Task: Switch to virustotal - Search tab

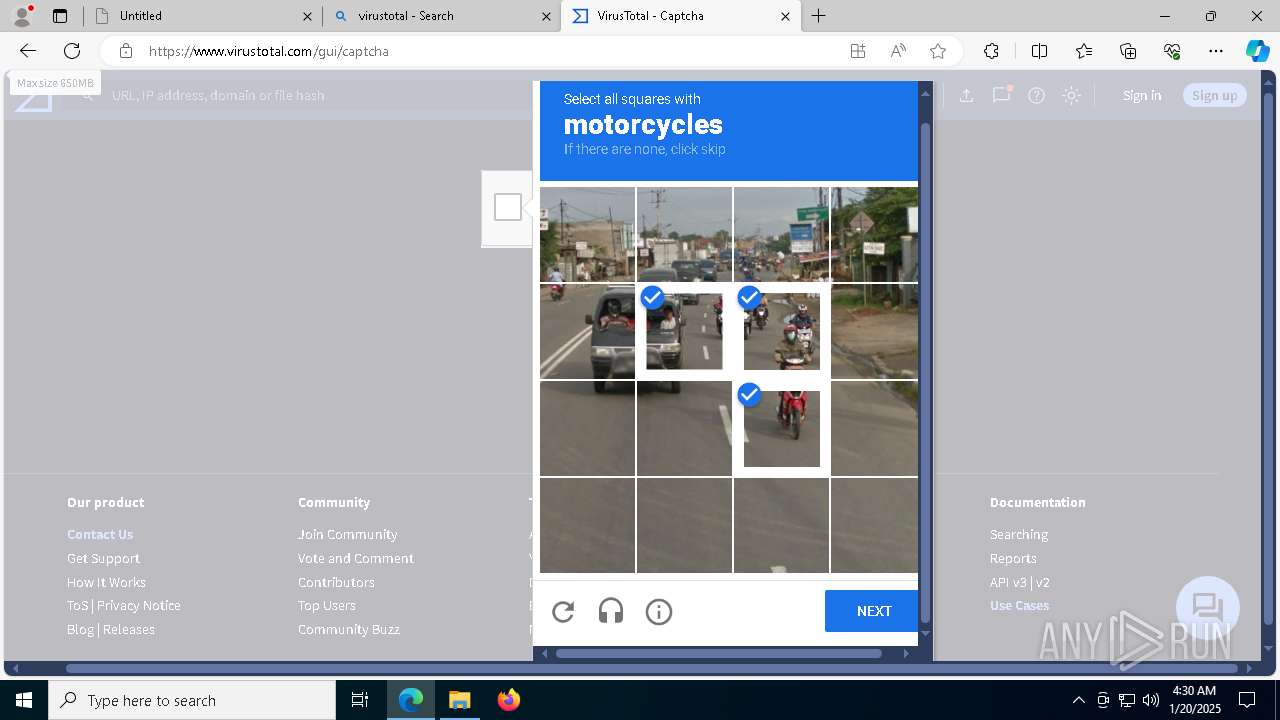Action: [441, 16]
